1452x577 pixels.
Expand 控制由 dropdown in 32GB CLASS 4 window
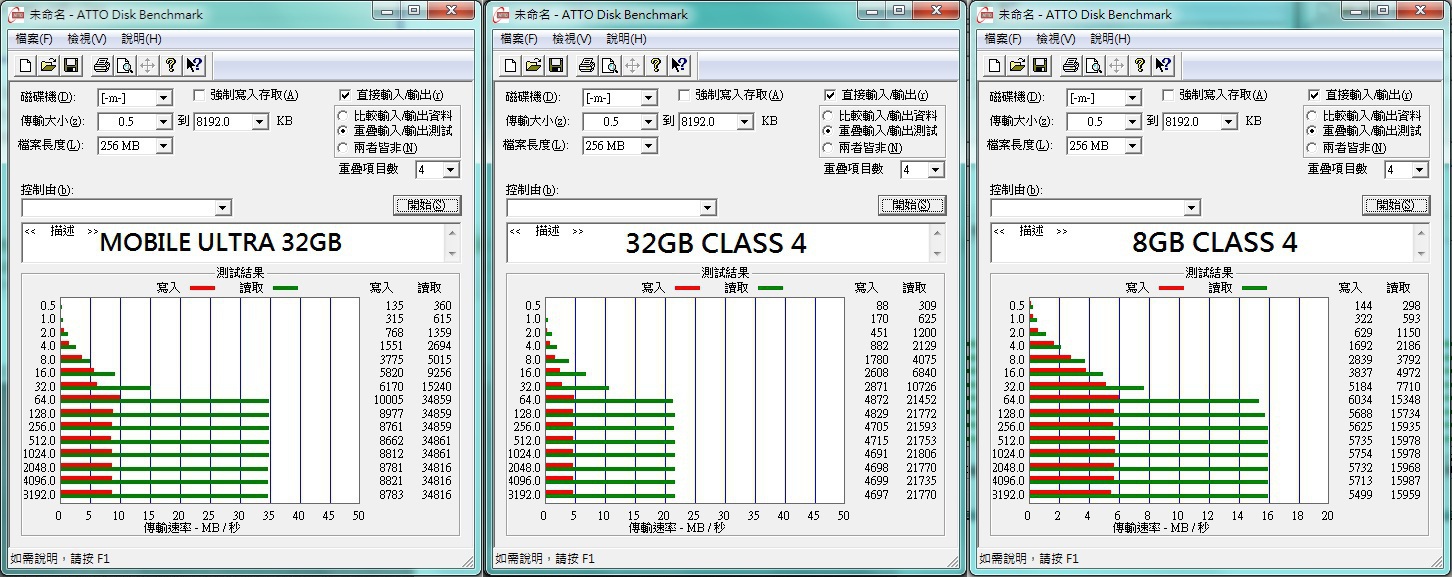click(708, 208)
